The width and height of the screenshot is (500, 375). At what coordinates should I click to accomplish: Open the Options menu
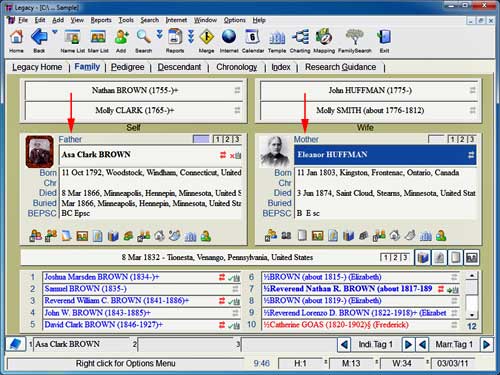click(x=235, y=20)
